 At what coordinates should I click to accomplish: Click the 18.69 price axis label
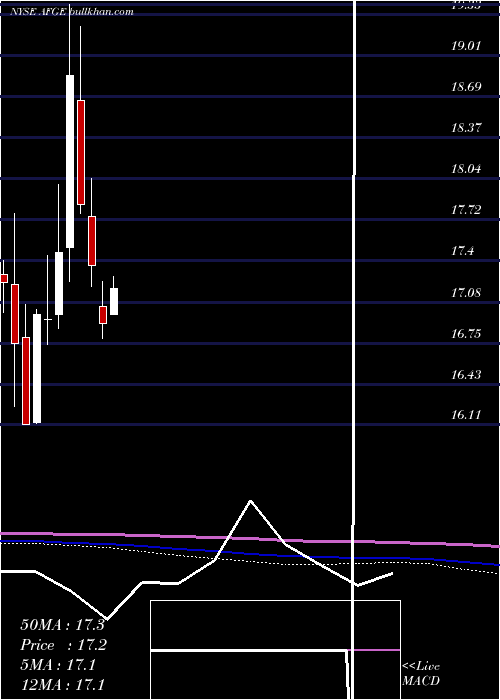click(466, 86)
